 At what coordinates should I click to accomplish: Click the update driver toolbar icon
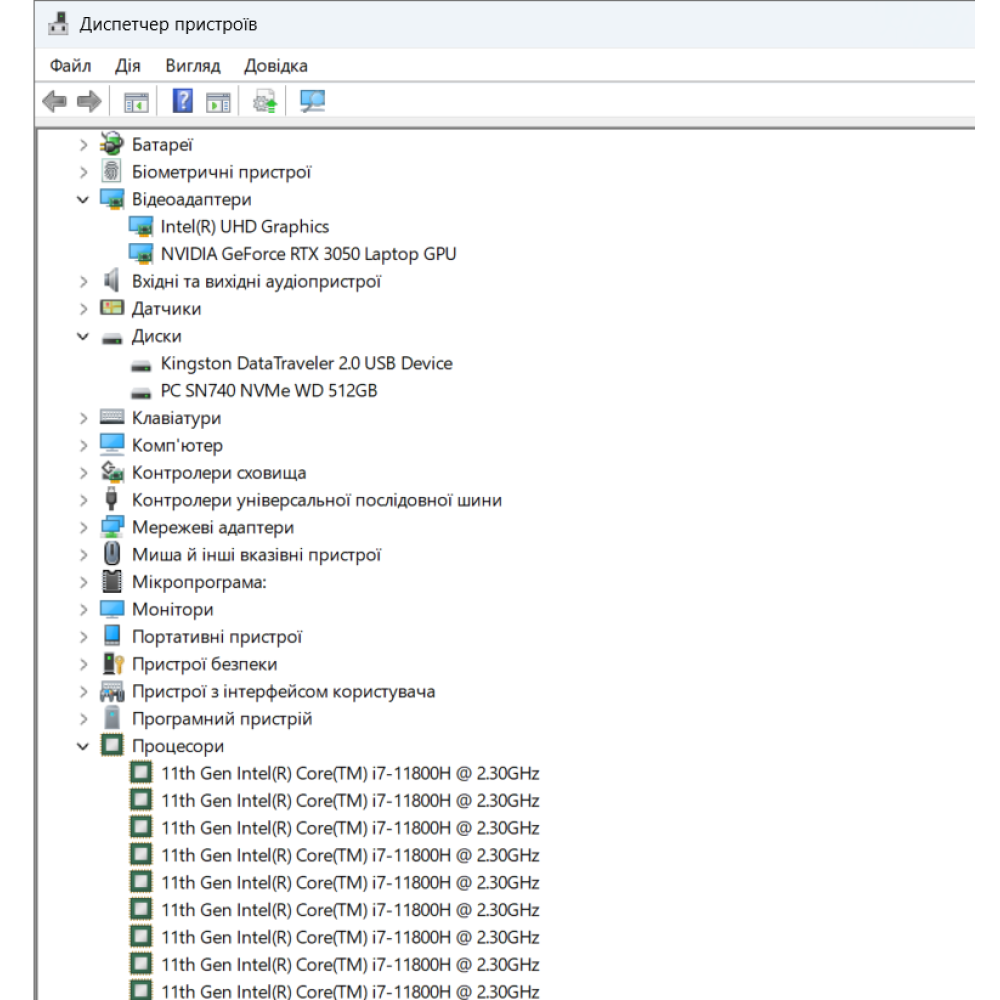click(264, 101)
